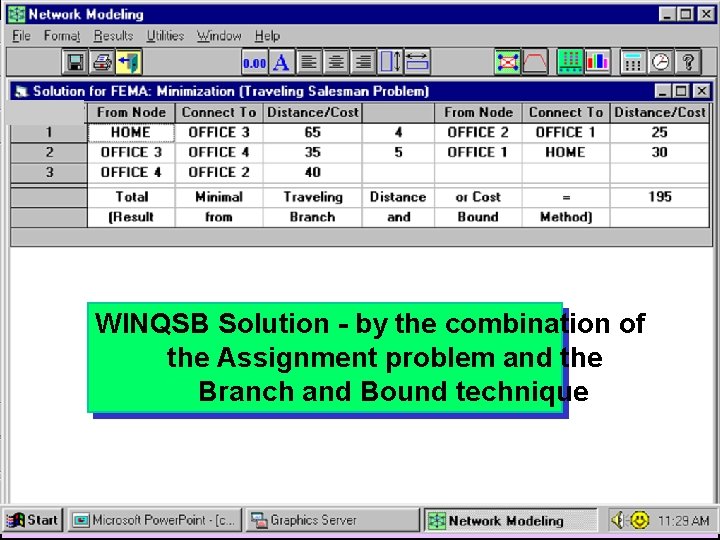720x540 pixels.
Task: Open the Results menu
Action: (113, 36)
